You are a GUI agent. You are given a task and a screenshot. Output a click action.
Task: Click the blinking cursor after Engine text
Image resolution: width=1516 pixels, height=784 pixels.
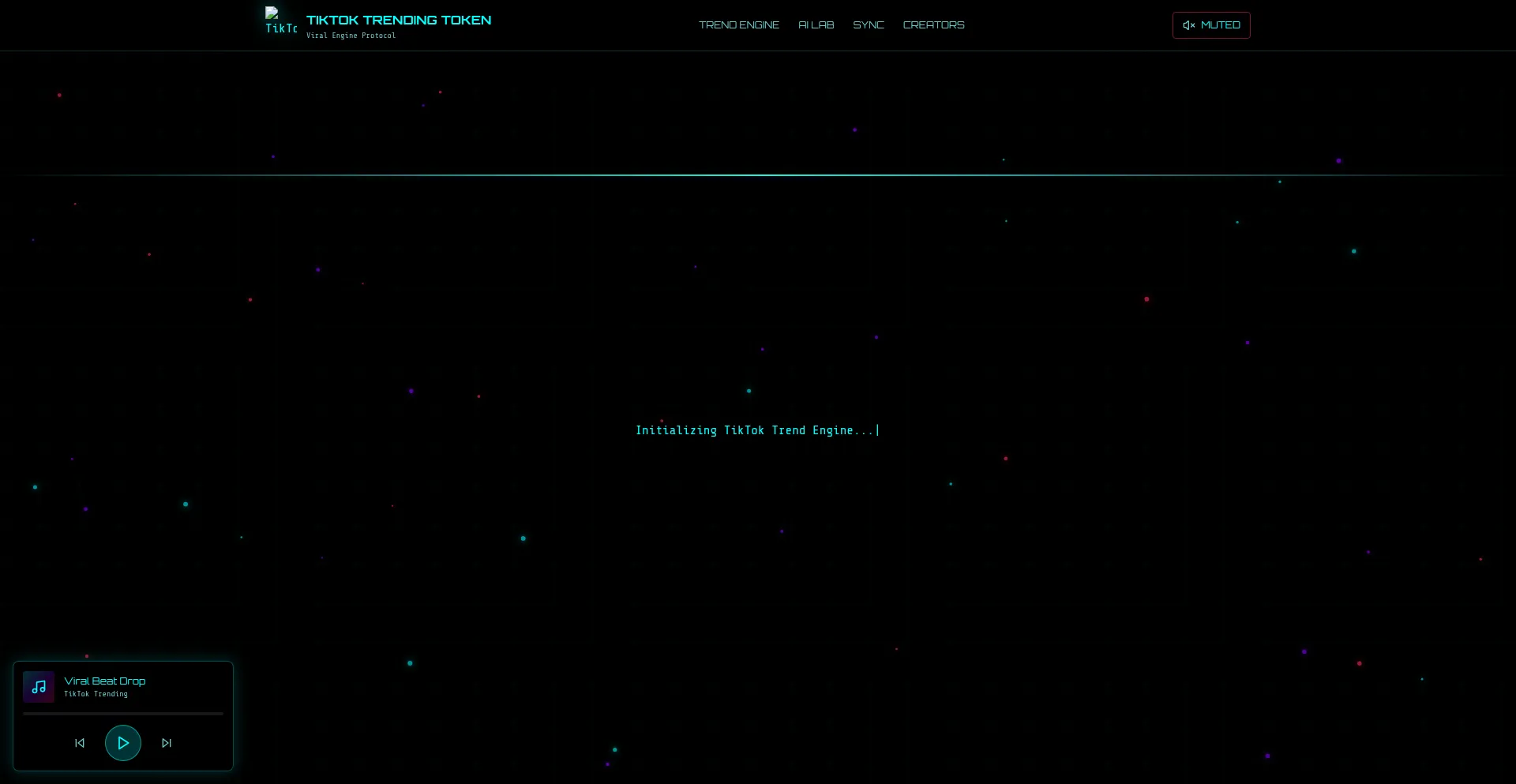877,430
